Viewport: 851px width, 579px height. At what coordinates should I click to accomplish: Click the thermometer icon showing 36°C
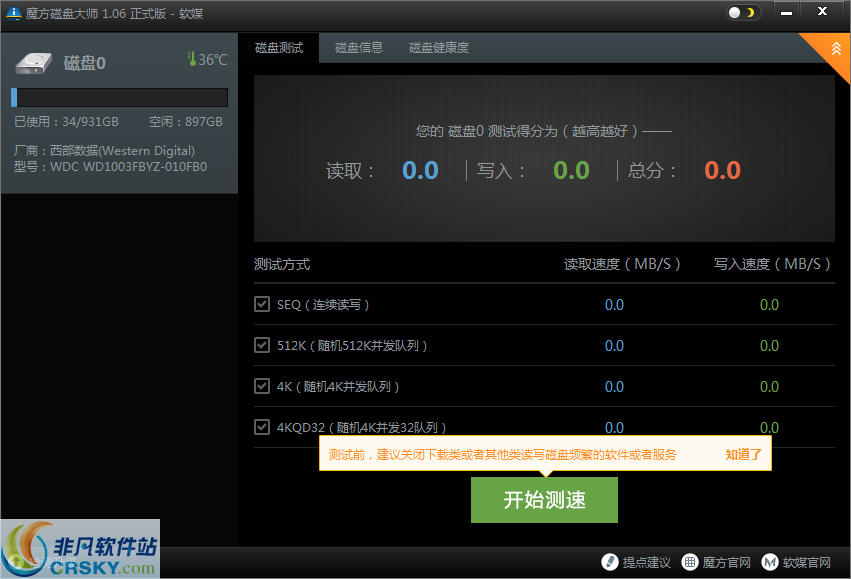click(x=193, y=59)
